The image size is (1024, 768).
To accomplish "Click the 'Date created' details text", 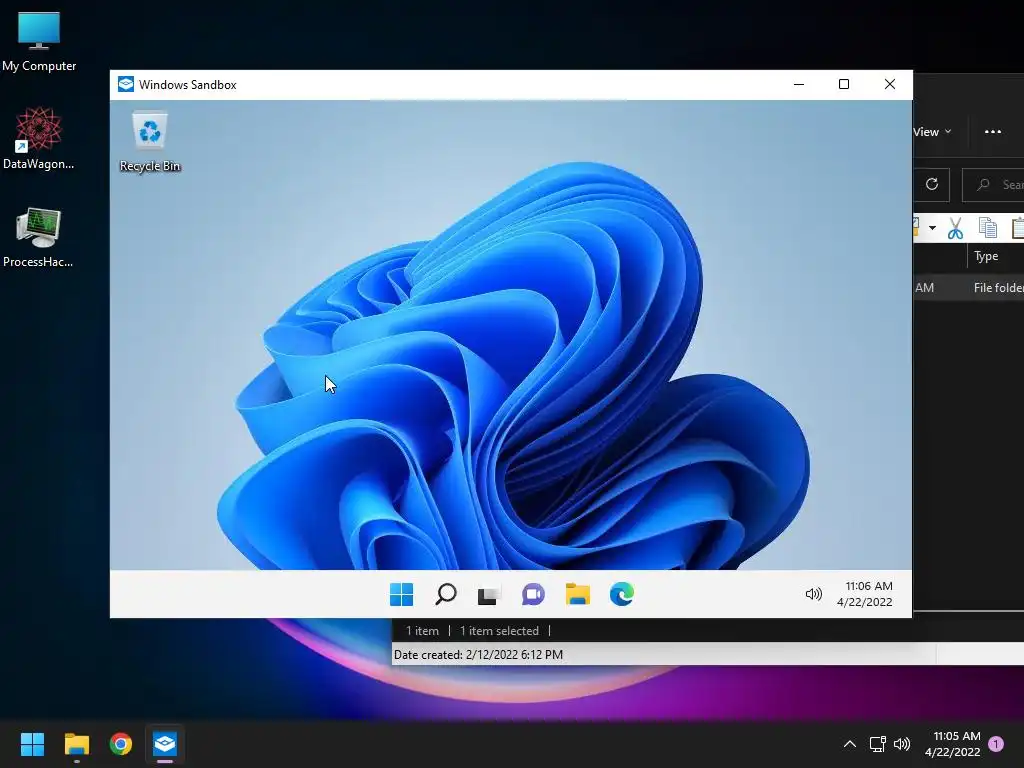I will 478,654.
